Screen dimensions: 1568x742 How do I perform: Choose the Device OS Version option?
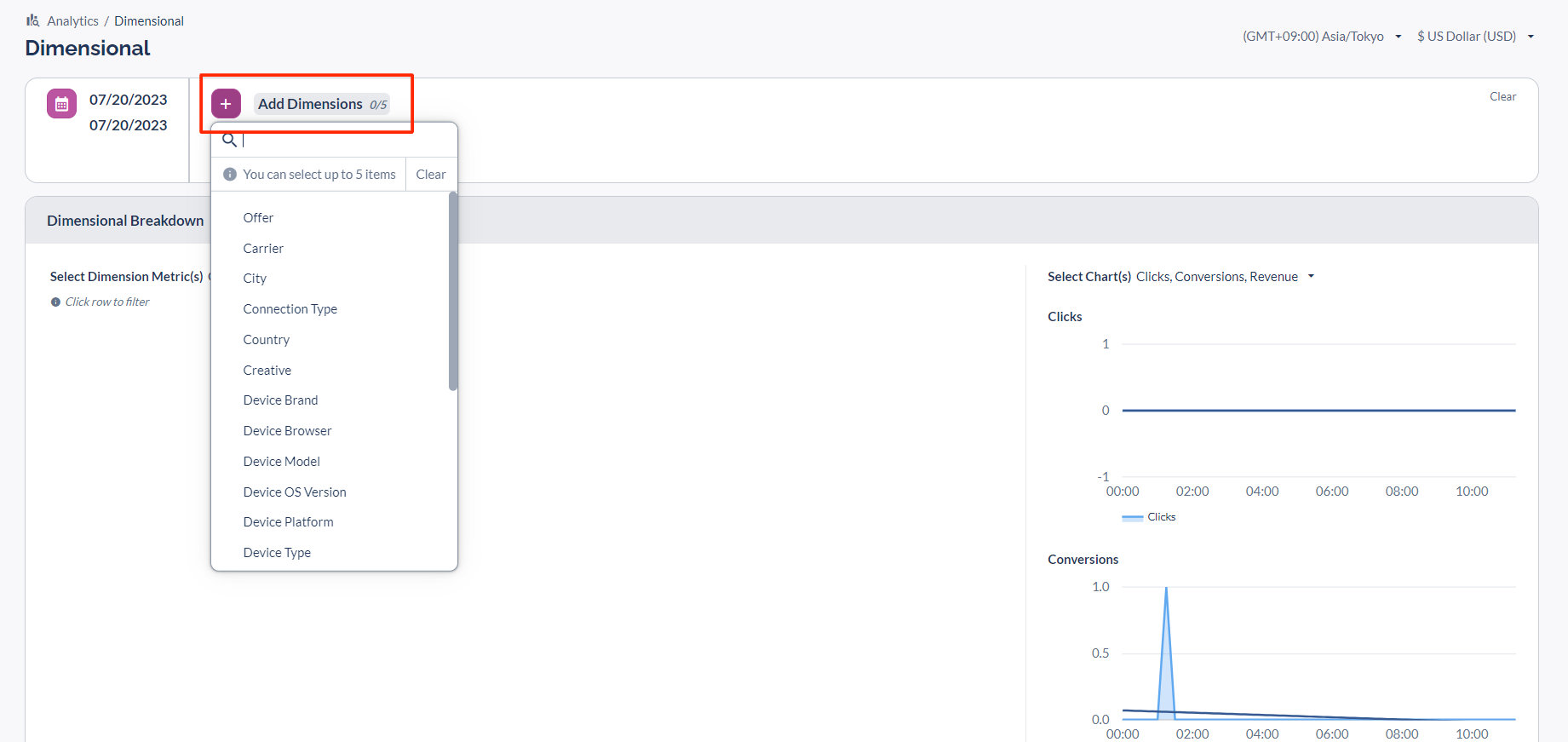click(x=295, y=492)
